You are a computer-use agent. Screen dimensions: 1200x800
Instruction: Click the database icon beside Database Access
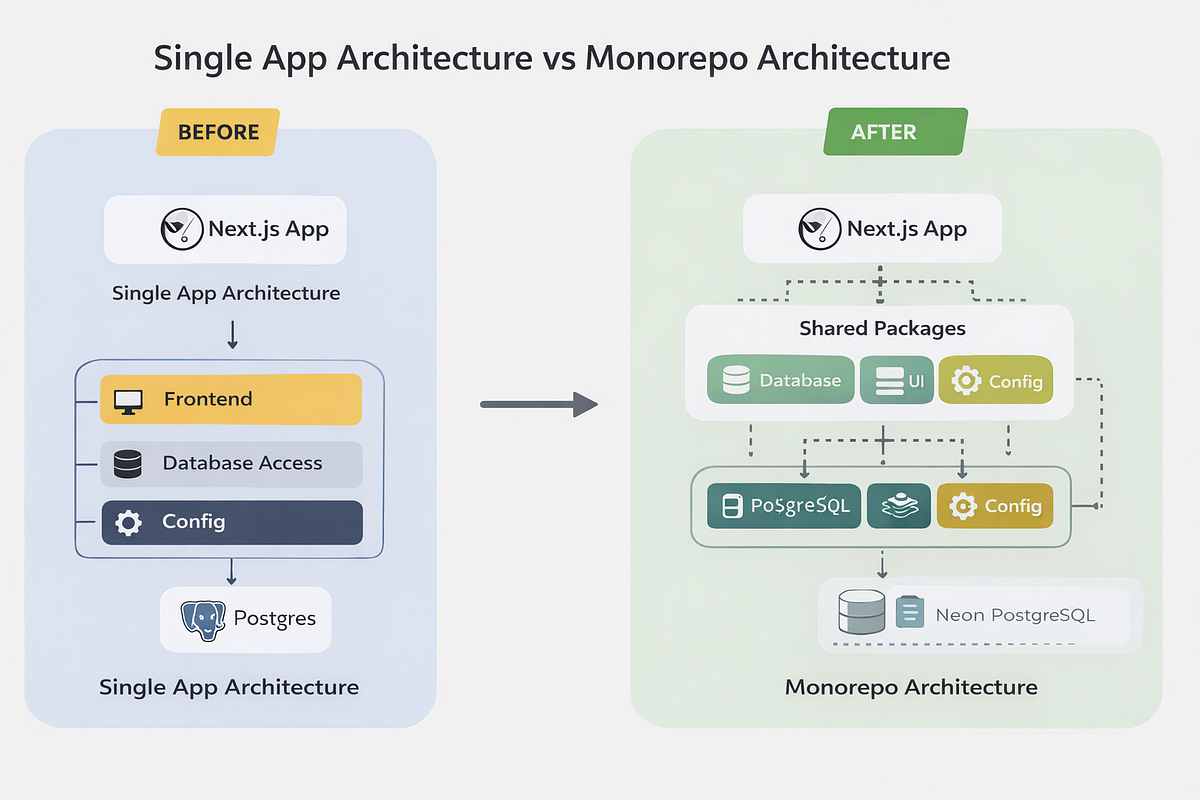point(128,464)
